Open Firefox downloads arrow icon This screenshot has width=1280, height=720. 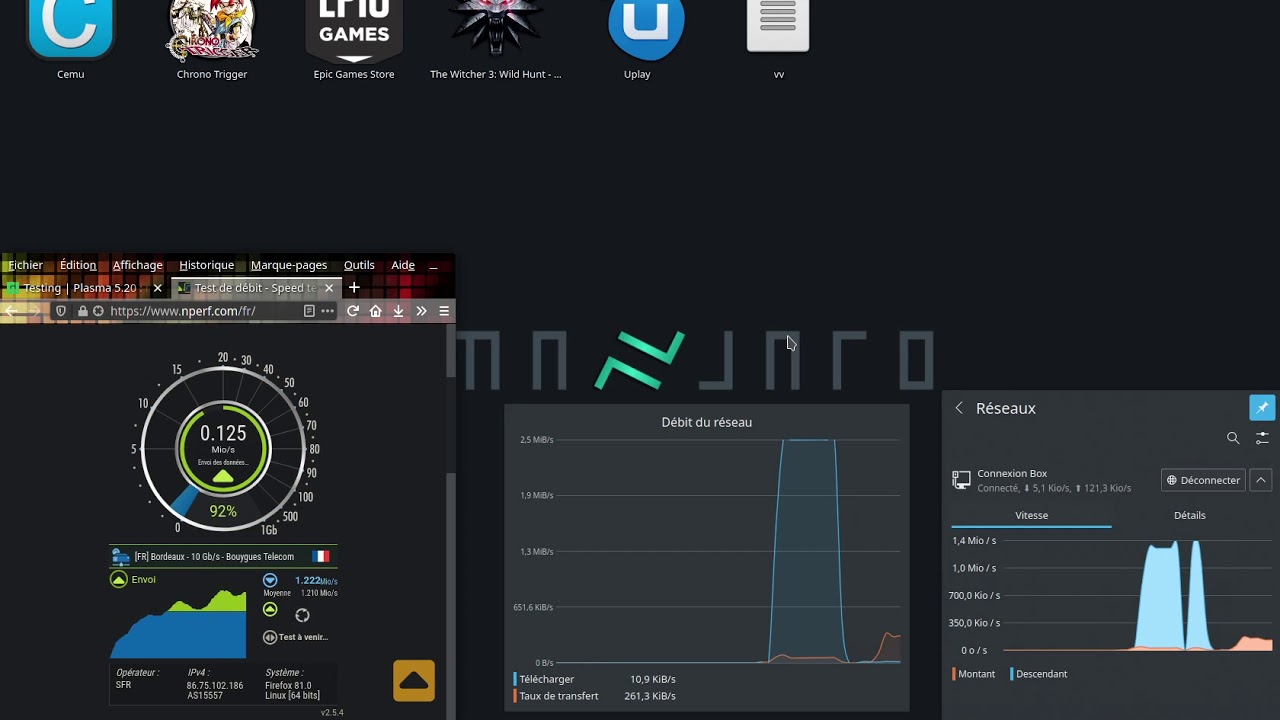398,311
